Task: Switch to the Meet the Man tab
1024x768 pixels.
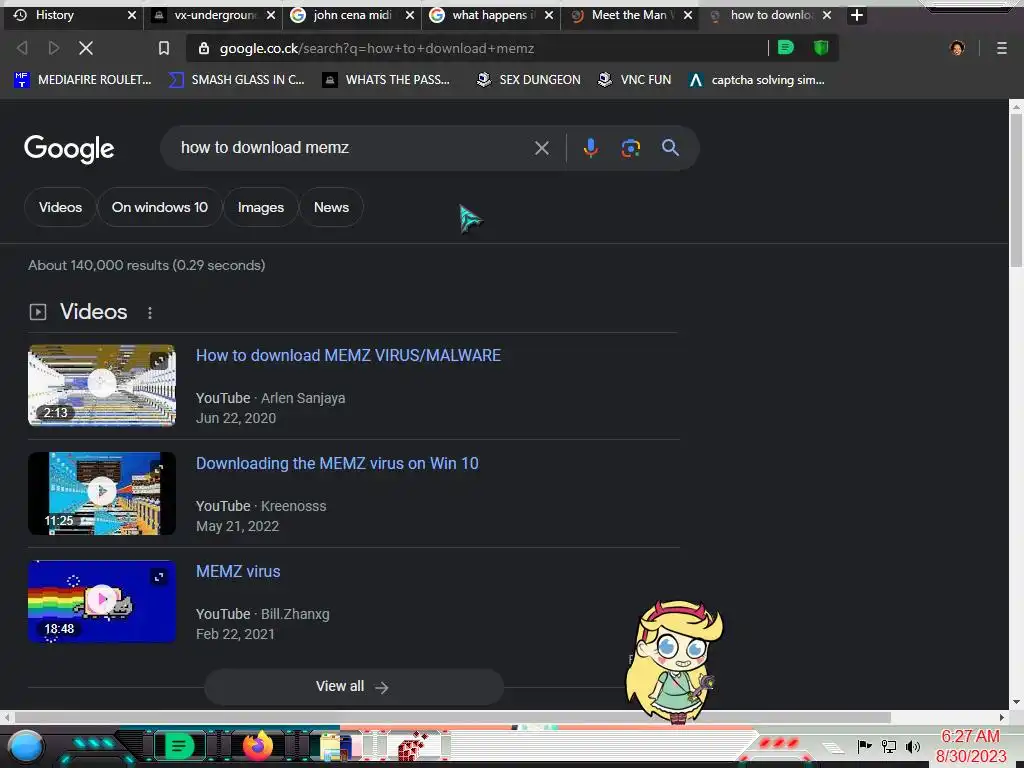Action: (629, 15)
